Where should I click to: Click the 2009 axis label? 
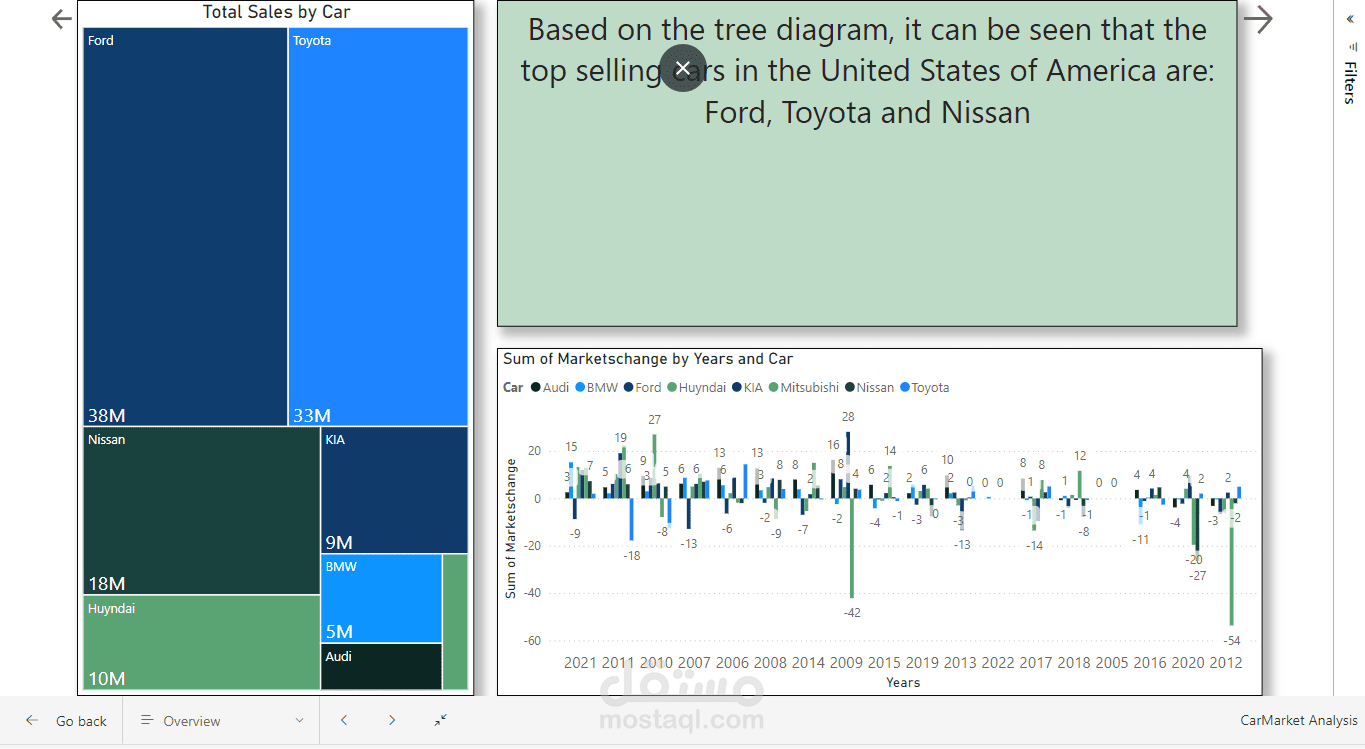(x=846, y=662)
